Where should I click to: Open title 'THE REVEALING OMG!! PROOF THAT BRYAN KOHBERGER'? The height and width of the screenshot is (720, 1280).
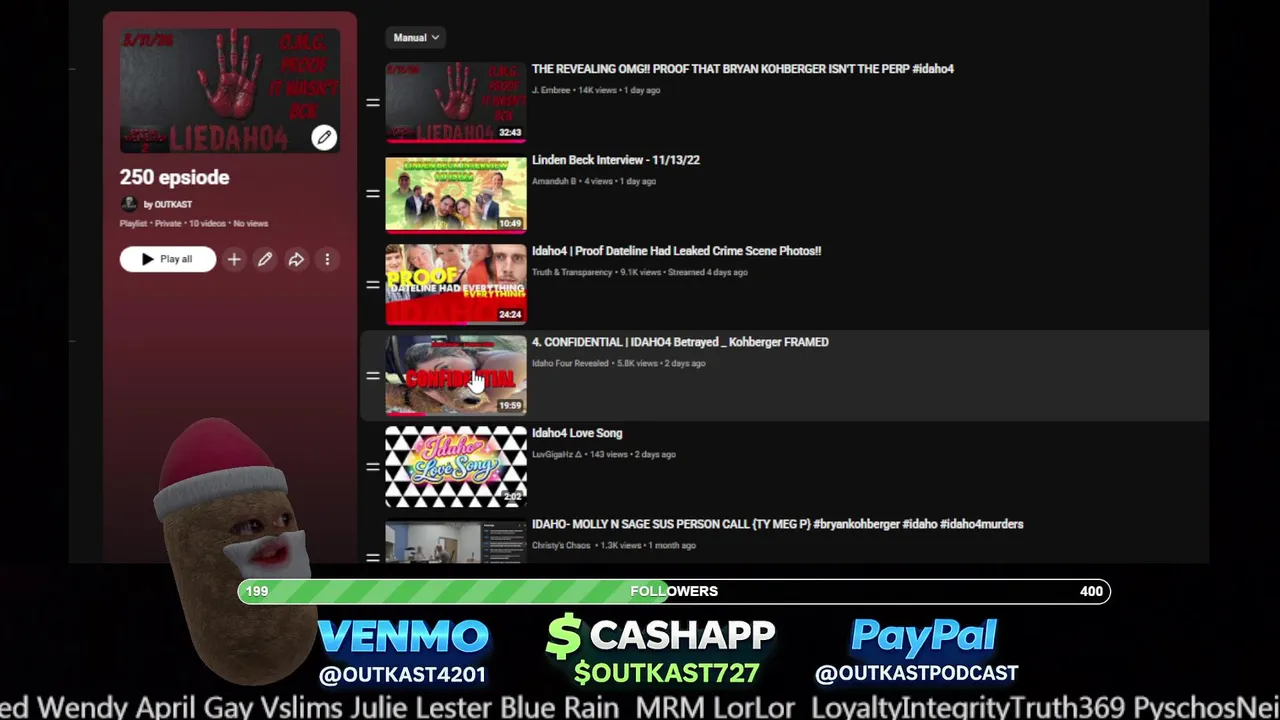tap(742, 69)
